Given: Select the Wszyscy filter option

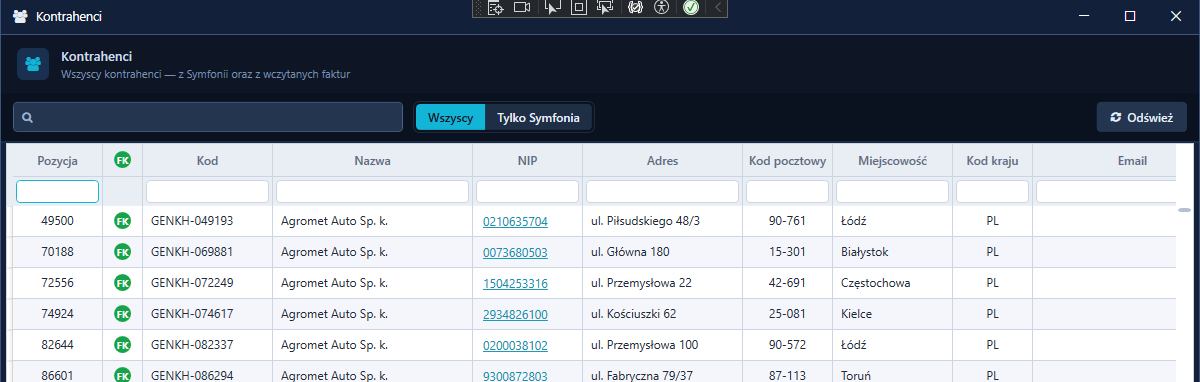Looking at the screenshot, I should point(450,117).
